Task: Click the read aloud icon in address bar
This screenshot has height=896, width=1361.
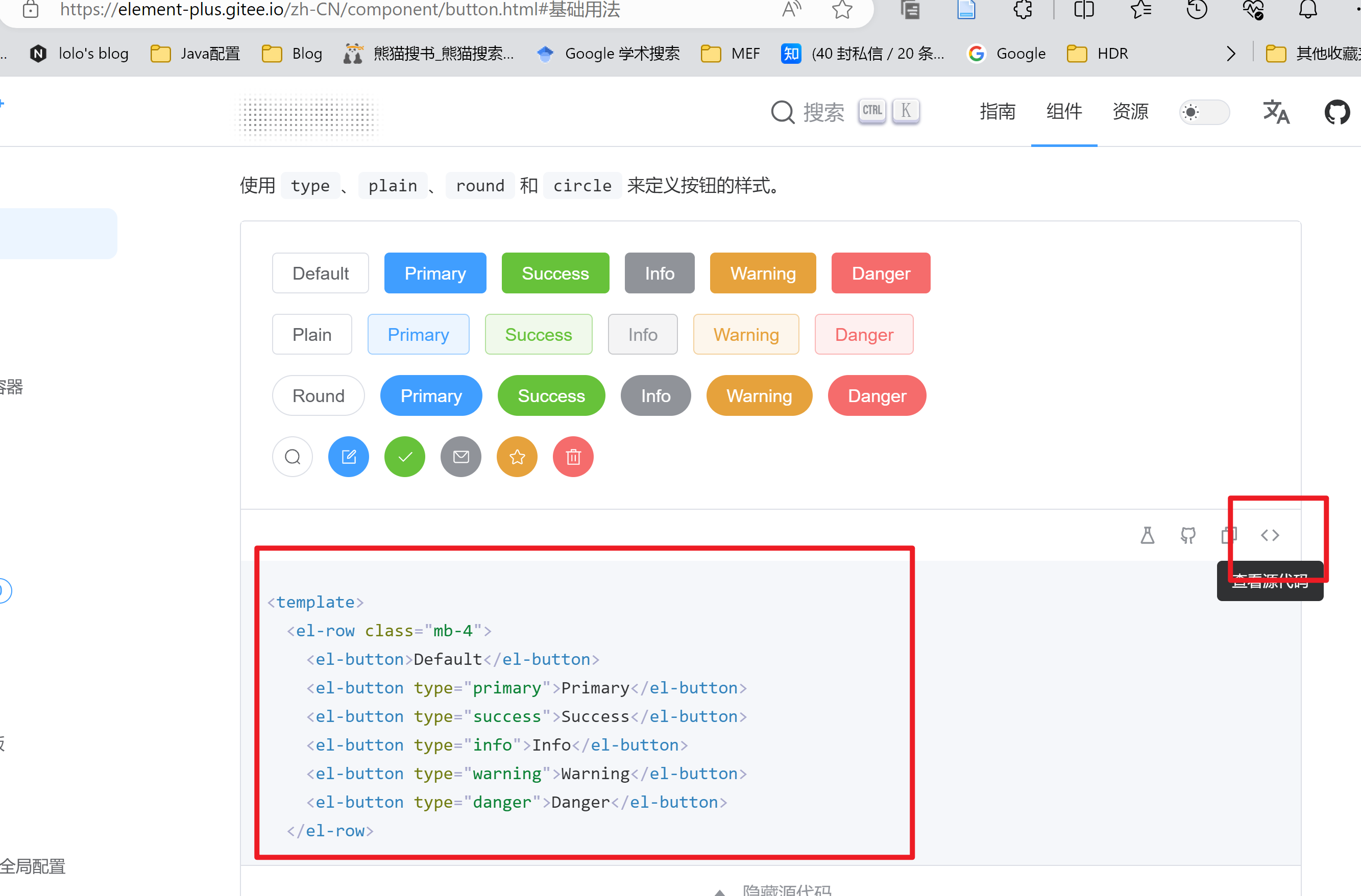Action: pos(791,9)
